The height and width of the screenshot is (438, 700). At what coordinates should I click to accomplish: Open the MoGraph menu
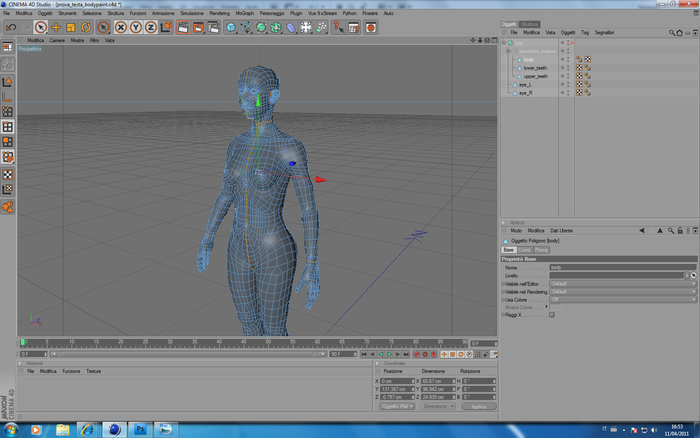pos(244,13)
